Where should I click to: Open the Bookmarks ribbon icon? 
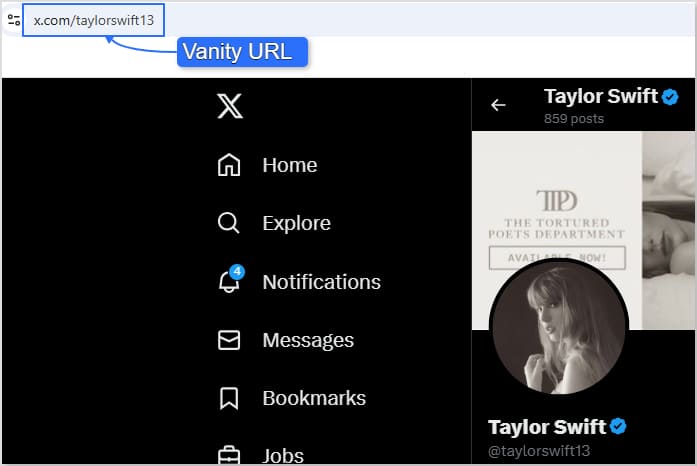tap(229, 398)
